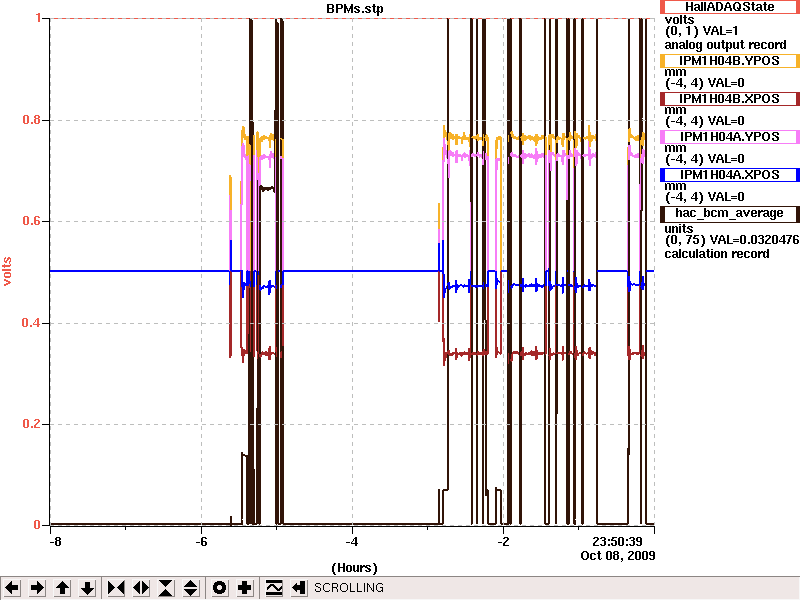The image size is (800, 600).
Task: Click the 0.8 y-axis tick label
Action: 32,120
